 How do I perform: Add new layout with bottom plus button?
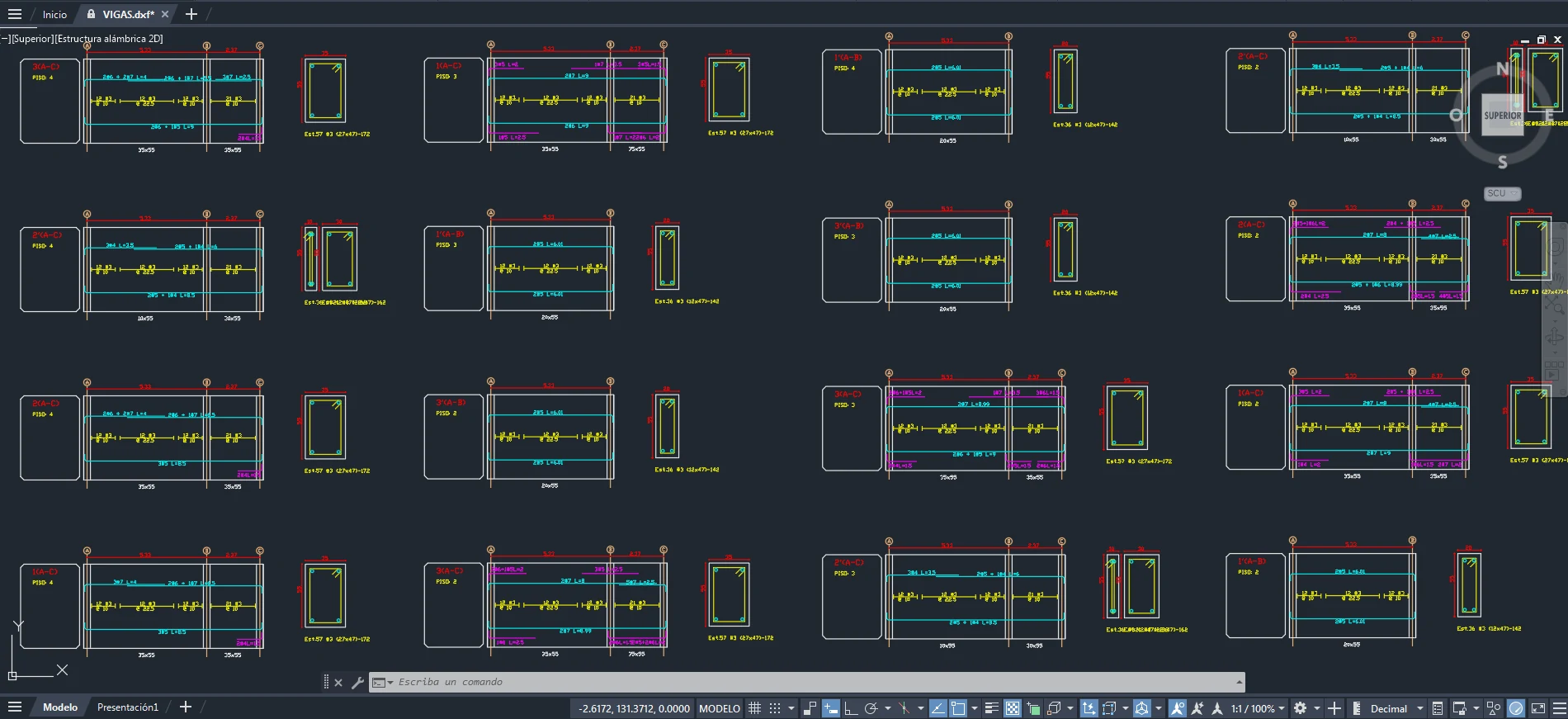pos(186,707)
